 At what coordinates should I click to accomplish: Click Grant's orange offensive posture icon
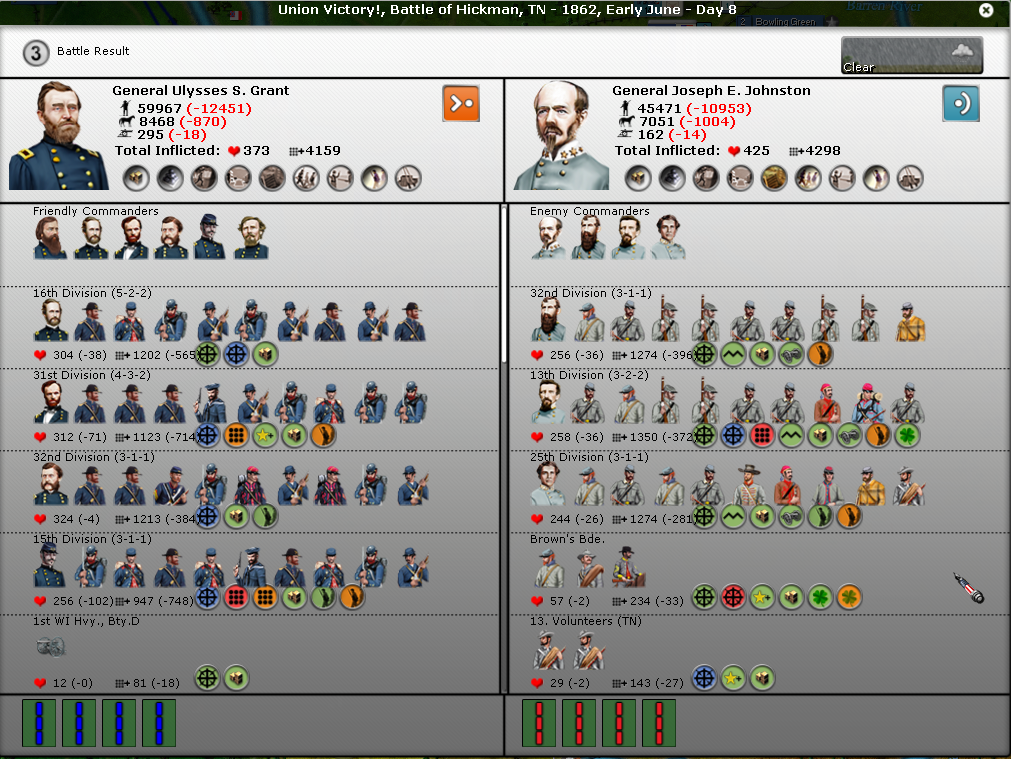click(x=461, y=103)
